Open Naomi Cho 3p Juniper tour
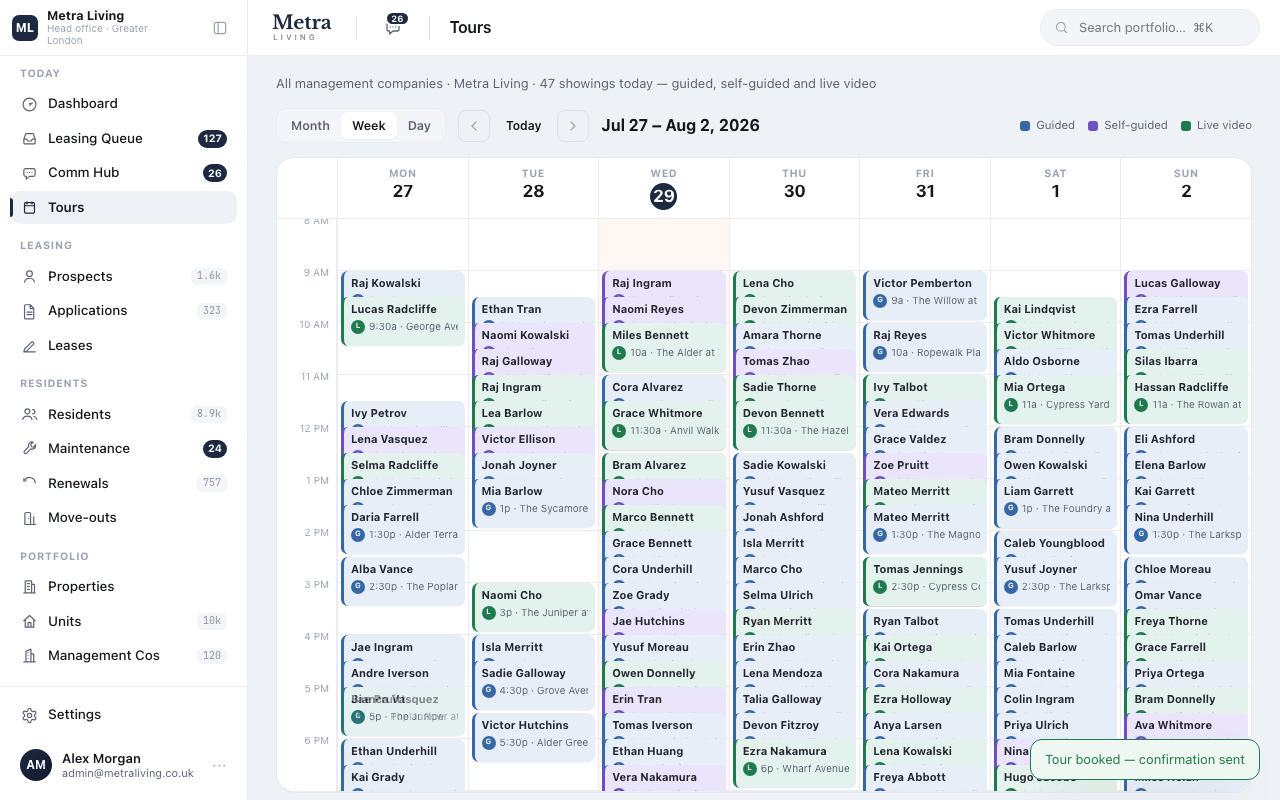The height and width of the screenshot is (800, 1280). (x=534, y=607)
